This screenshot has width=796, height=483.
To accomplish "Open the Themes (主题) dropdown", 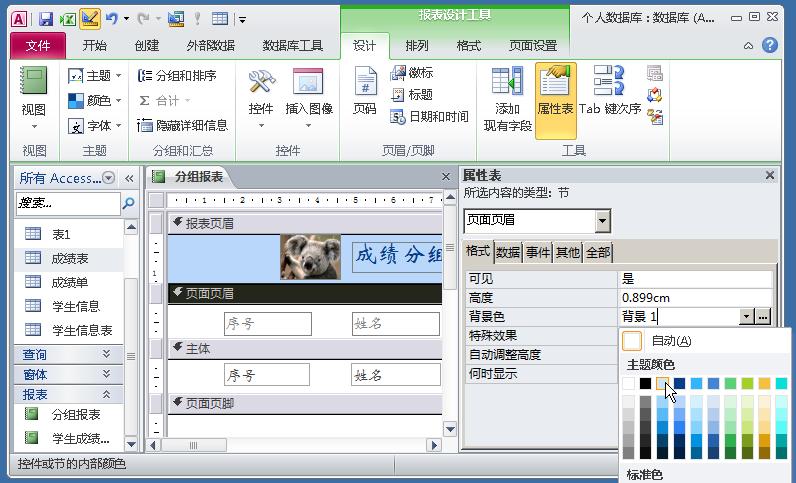I will [x=95, y=76].
